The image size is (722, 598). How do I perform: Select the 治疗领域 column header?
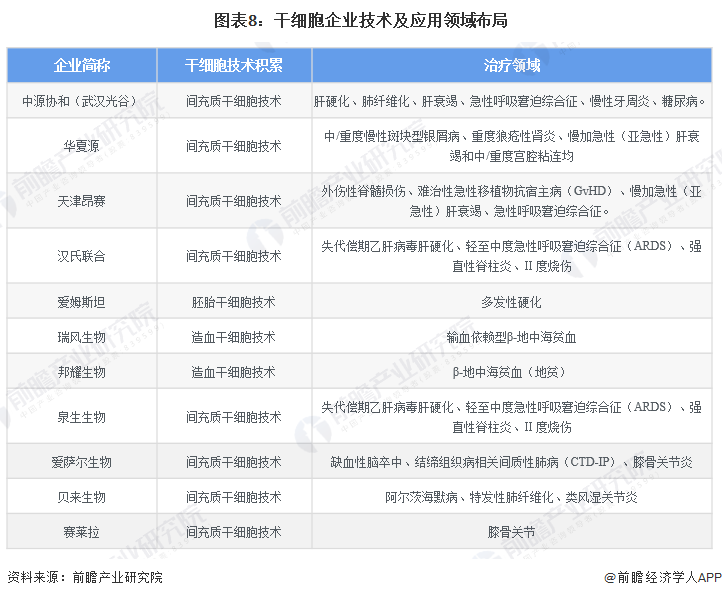coord(512,65)
